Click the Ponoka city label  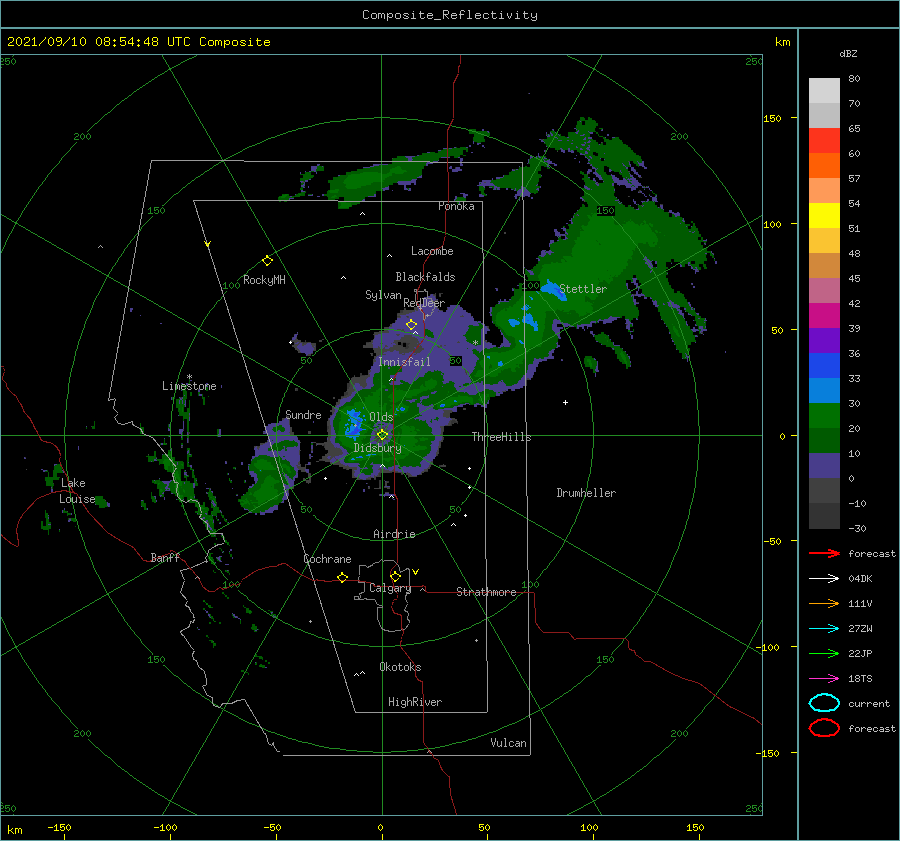pyautogui.click(x=456, y=206)
